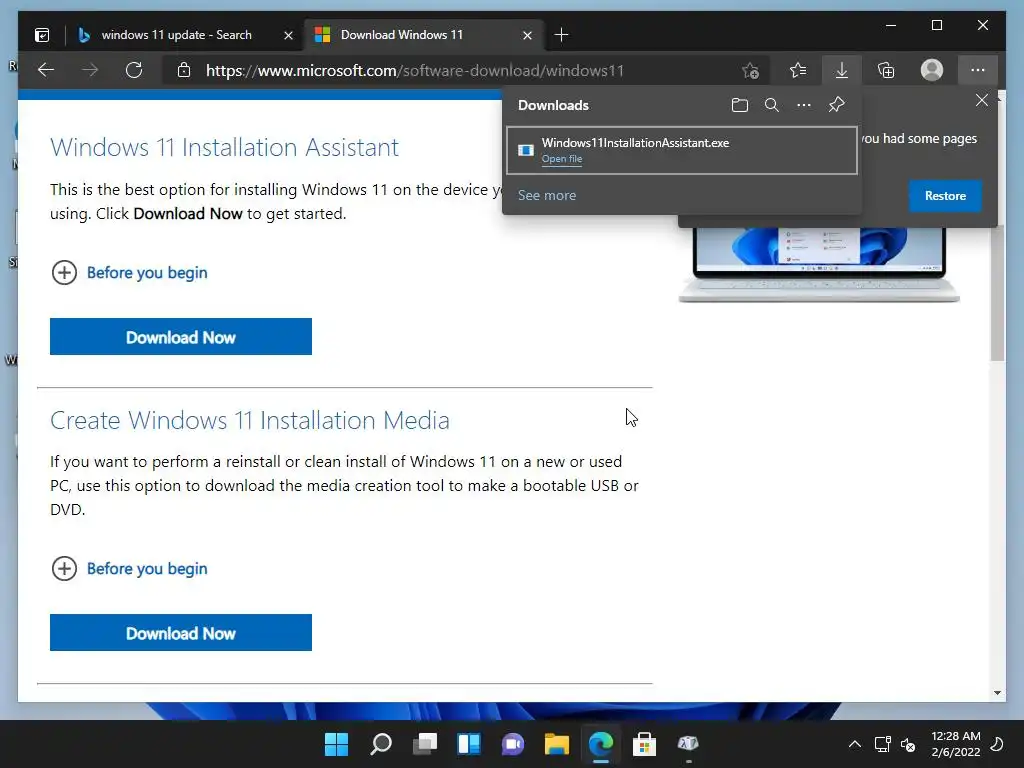This screenshot has height=768, width=1024.
Task: Click the address bar URL
Action: [x=415, y=71]
